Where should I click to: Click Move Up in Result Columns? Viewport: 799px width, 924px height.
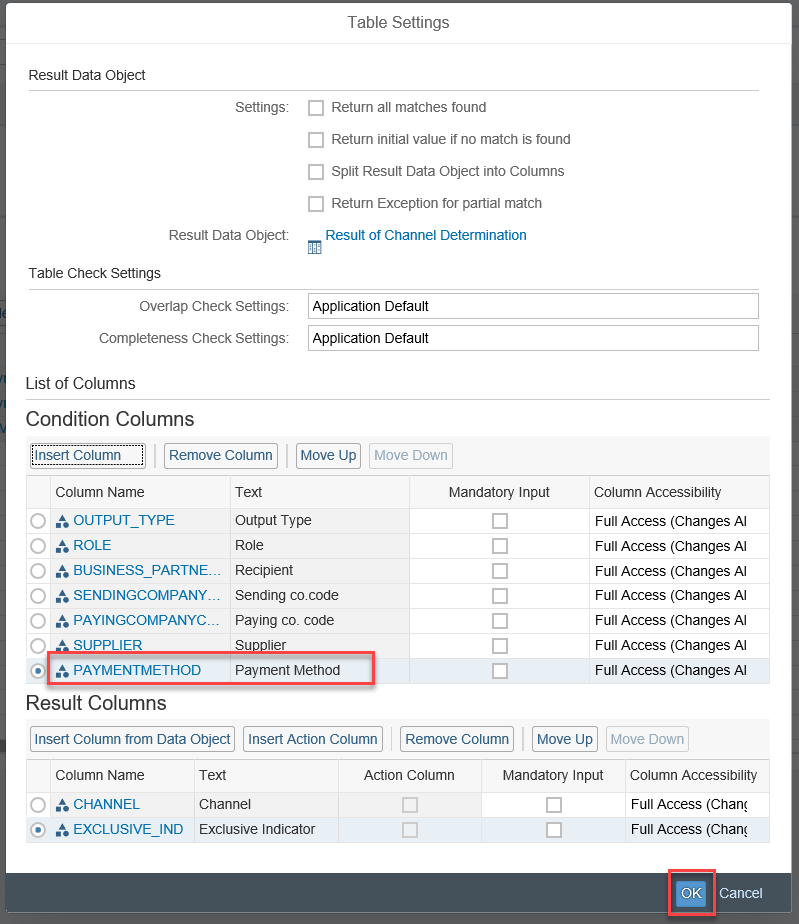pyautogui.click(x=565, y=739)
